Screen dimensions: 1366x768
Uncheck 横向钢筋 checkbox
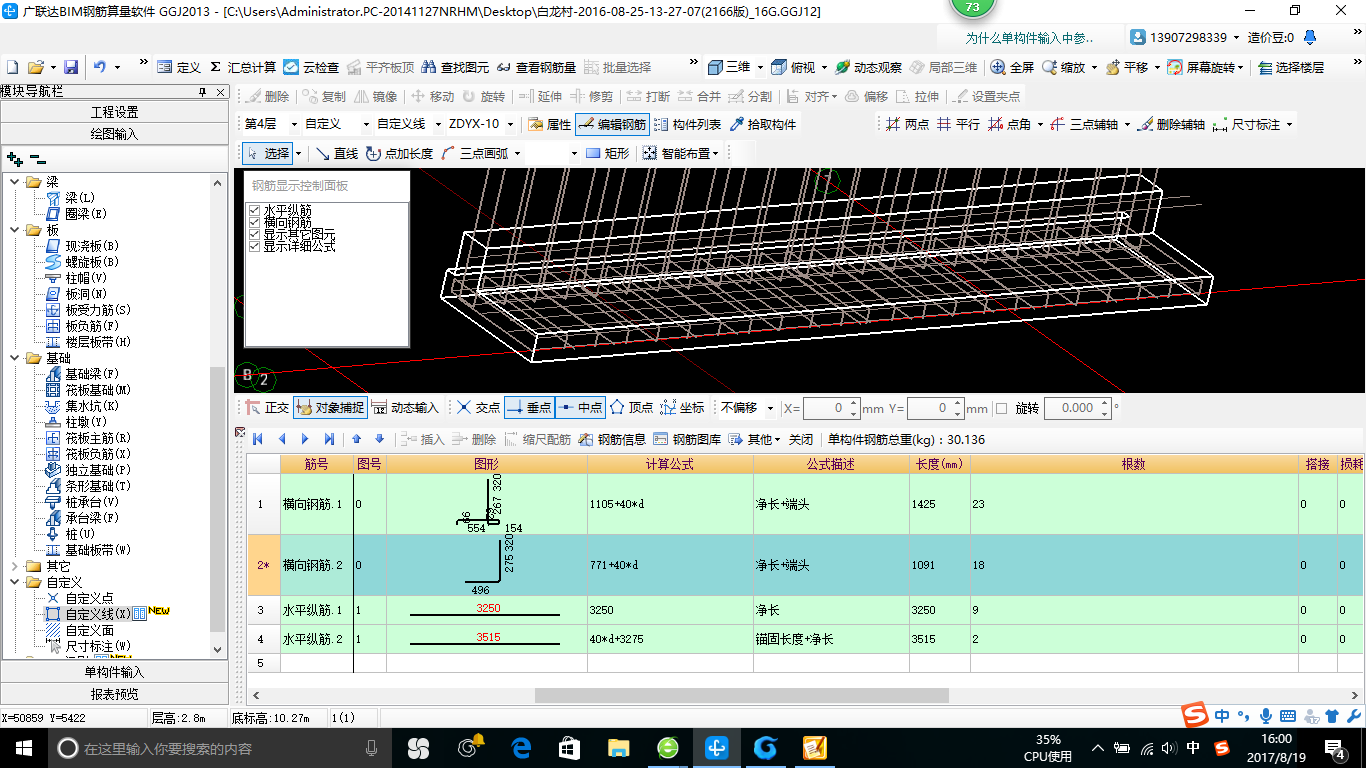[x=255, y=223]
